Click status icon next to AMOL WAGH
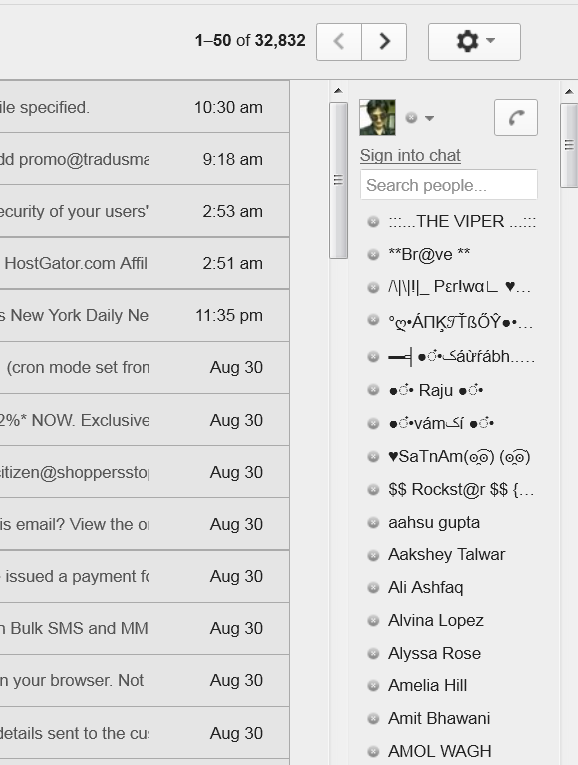The height and width of the screenshot is (765, 578). click(373, 751)
